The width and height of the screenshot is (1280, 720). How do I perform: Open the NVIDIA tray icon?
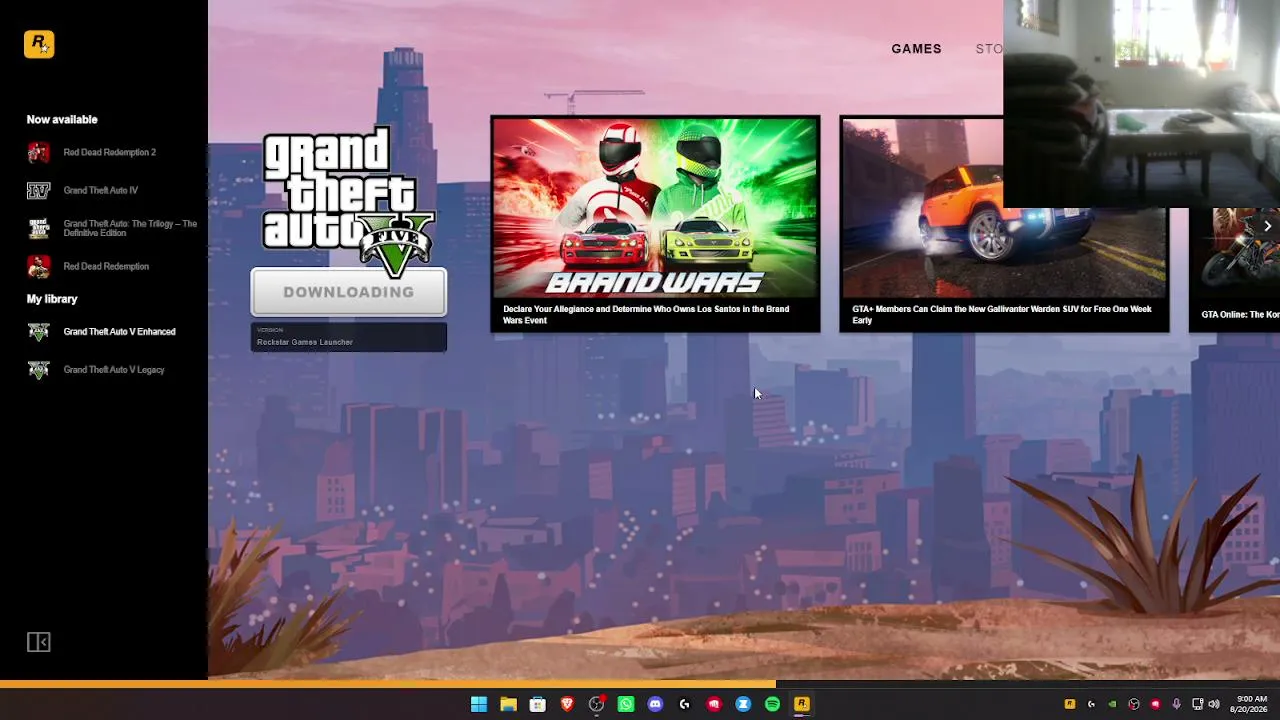click(x=1112, y=704)
